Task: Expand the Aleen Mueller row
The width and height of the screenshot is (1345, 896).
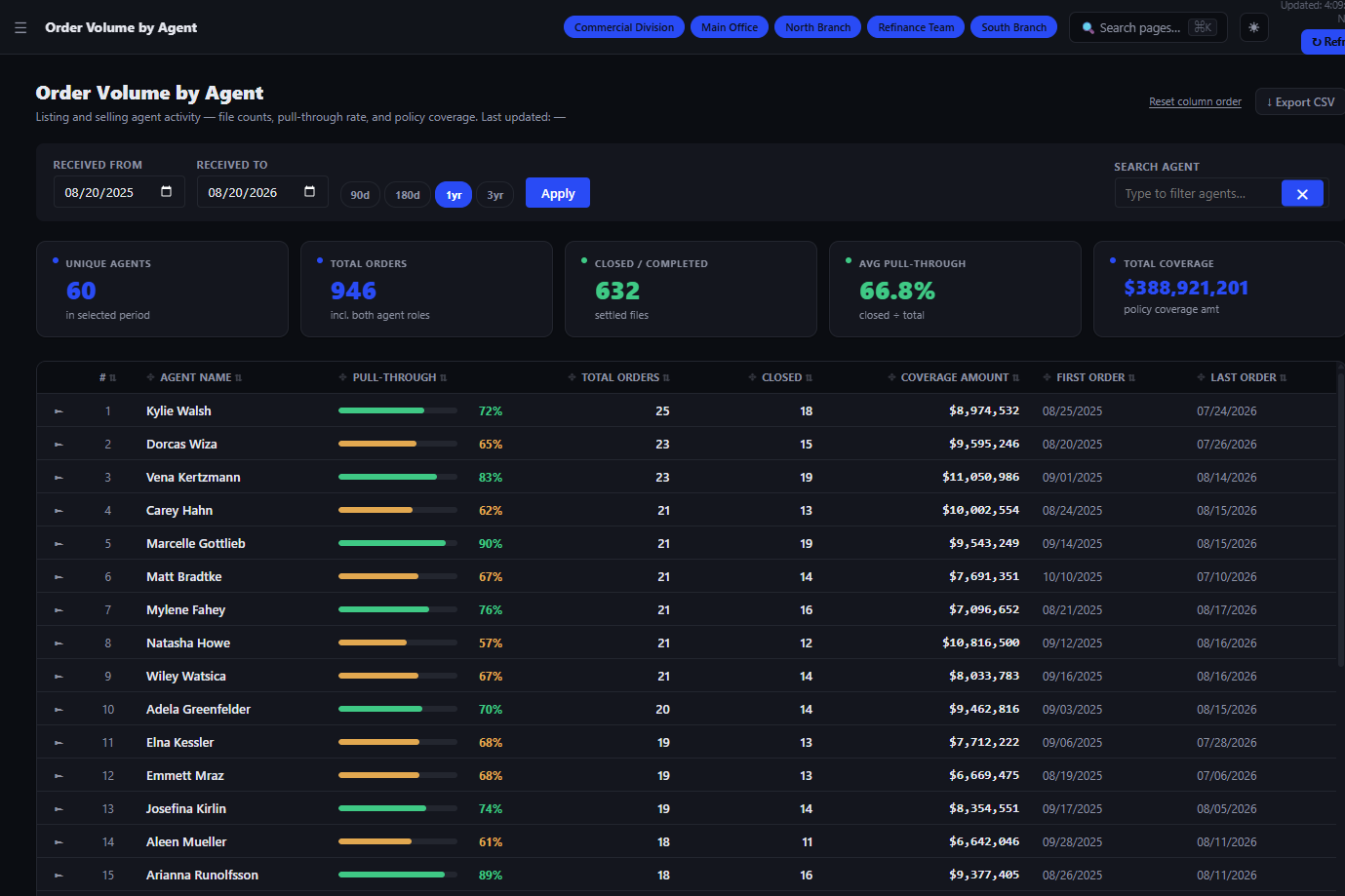Action: [x=58, y=842]
